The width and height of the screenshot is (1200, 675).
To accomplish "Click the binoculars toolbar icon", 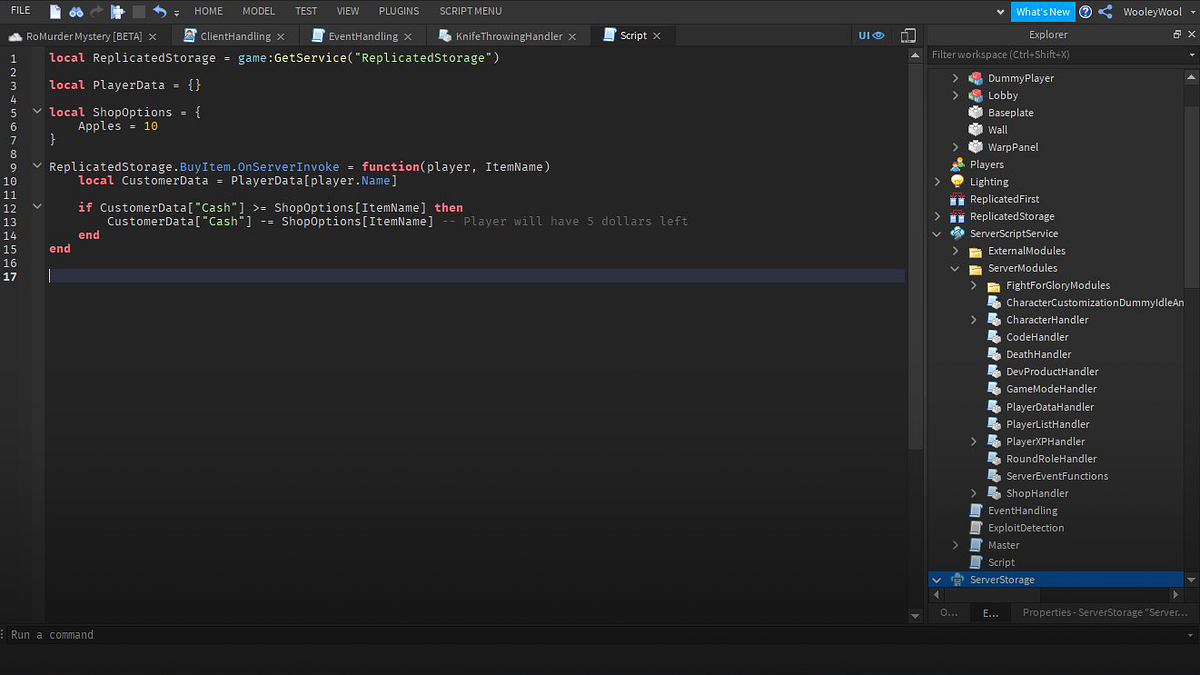I will click(76, 11).
